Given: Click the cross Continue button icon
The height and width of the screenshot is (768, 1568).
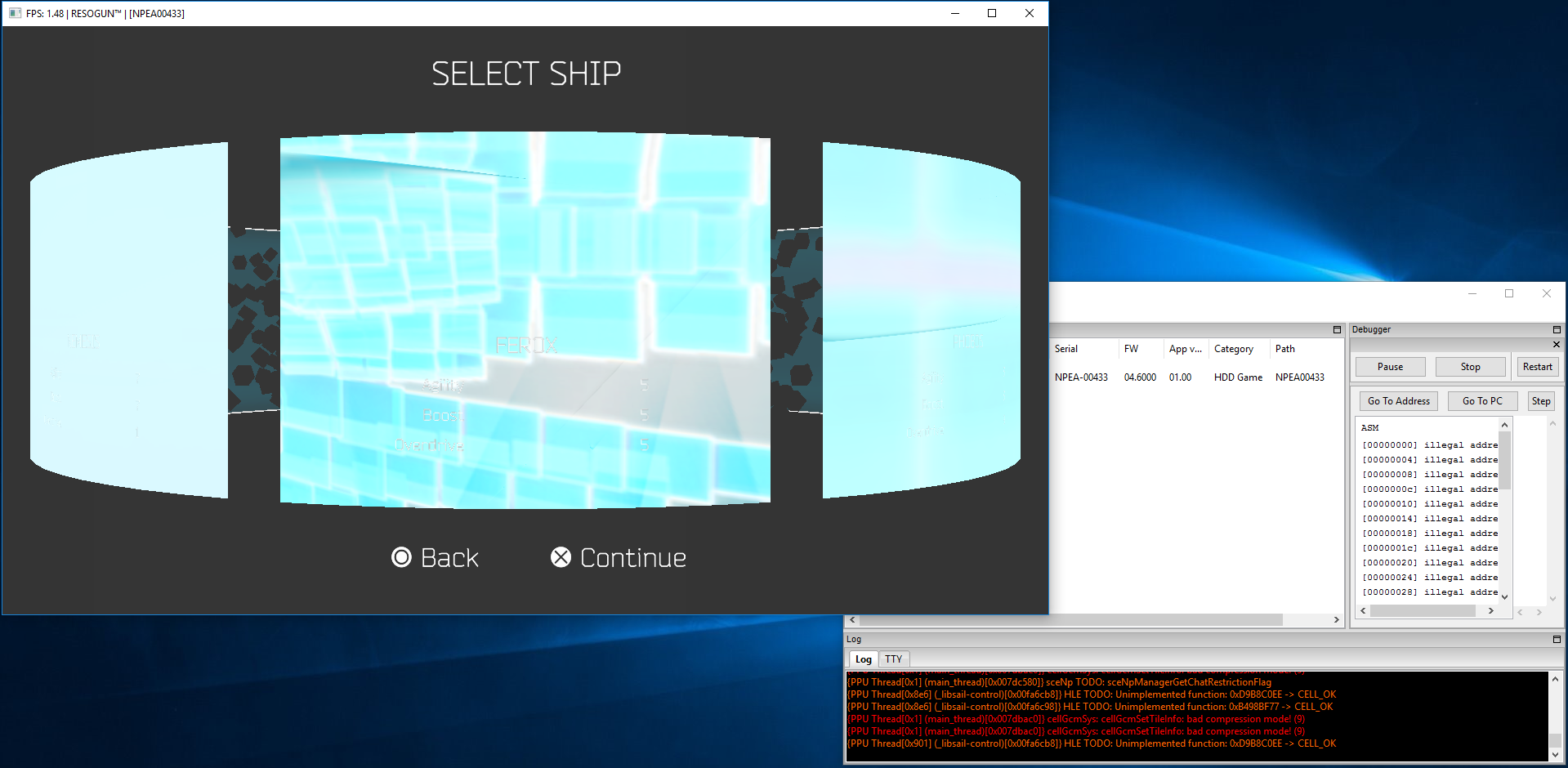Looking at the screenshot, I should [x=561, y=557].
